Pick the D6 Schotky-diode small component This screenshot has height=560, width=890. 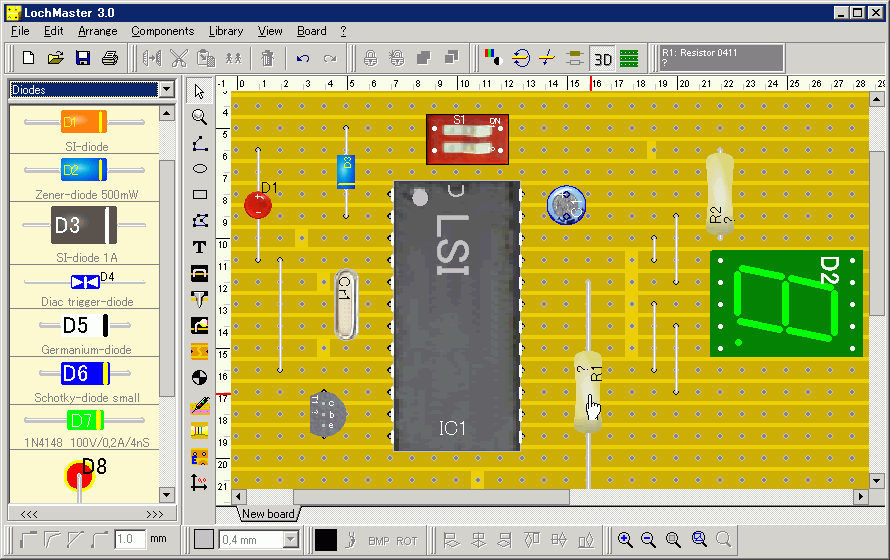tap(84, 381)
